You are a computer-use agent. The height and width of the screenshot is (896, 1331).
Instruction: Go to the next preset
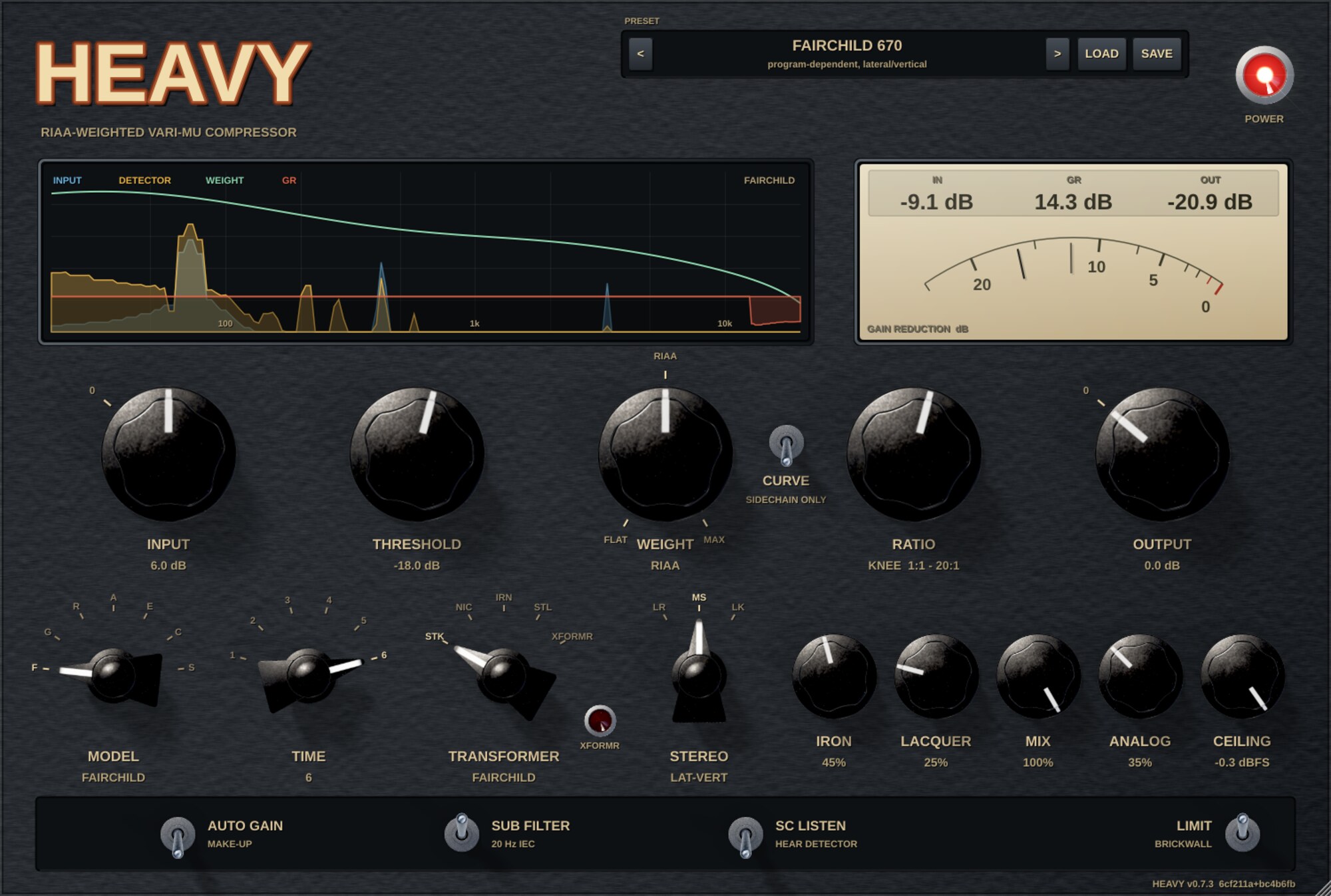(x=1057, y=54)
